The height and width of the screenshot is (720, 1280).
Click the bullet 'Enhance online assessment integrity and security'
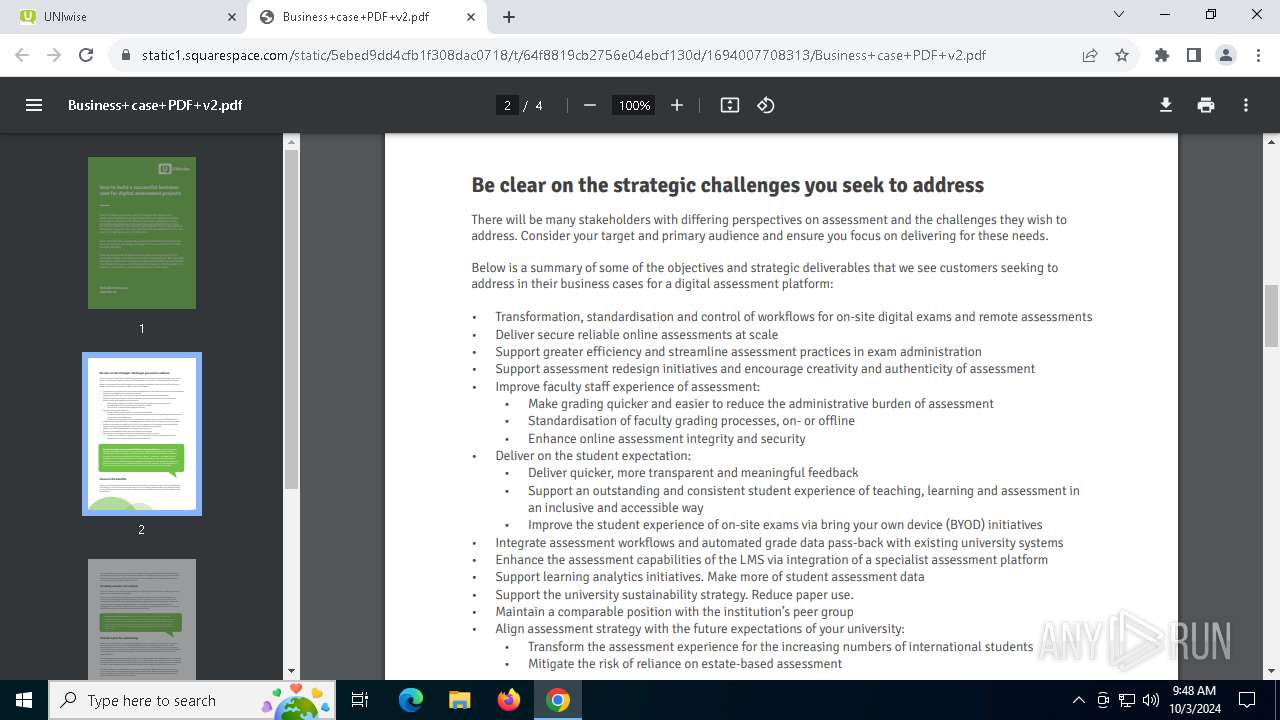(x=666, y=438)
